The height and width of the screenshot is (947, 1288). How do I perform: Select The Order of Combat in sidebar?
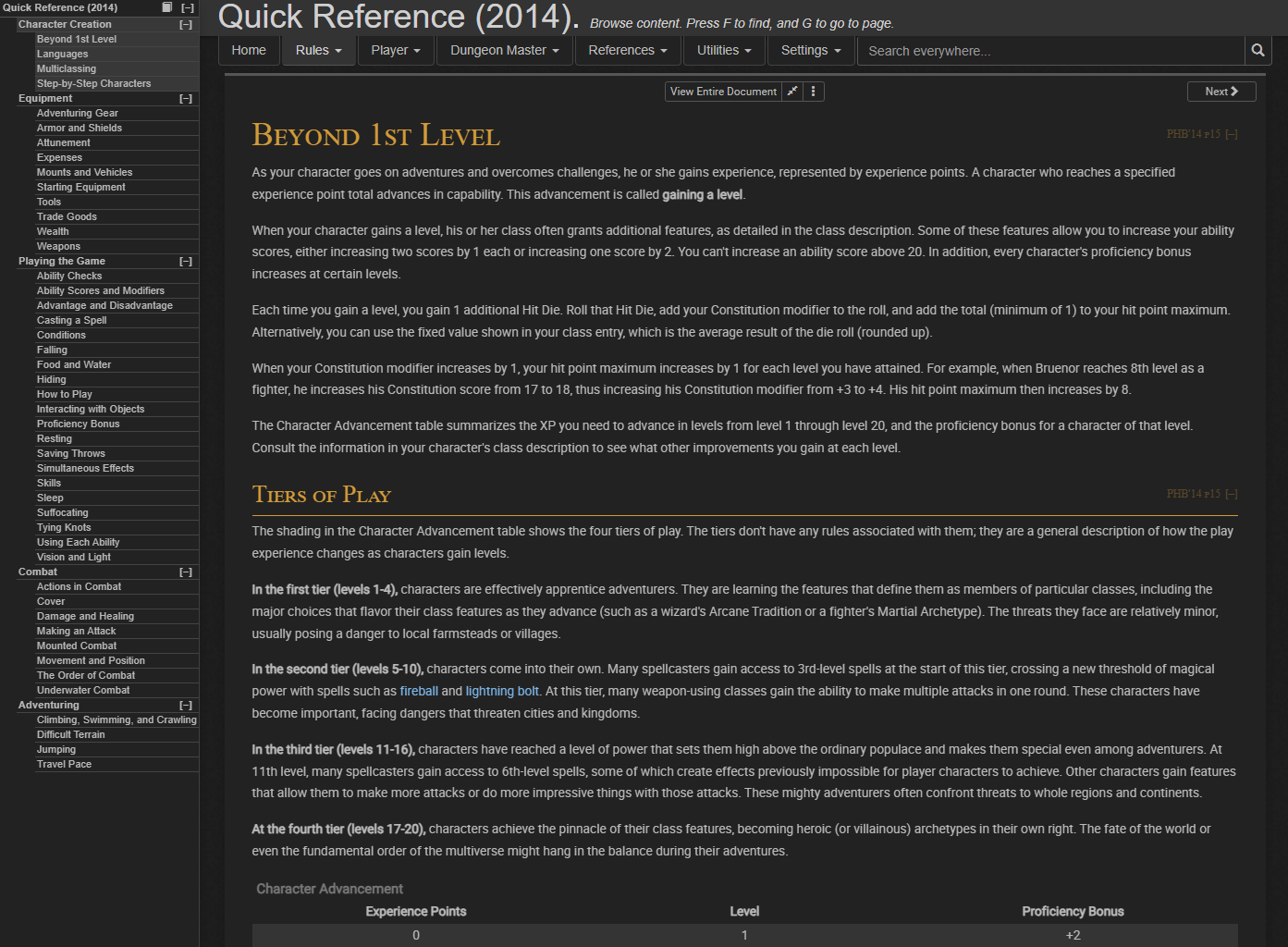117,676
